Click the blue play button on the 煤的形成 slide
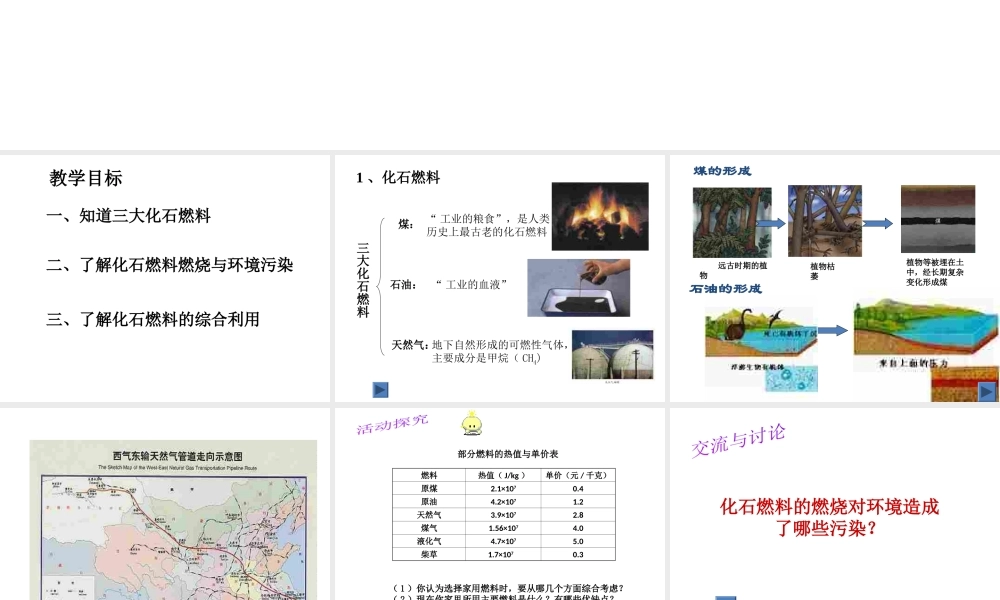The height and width of the screenshot is (600, 1000). [x=987, y=391]
